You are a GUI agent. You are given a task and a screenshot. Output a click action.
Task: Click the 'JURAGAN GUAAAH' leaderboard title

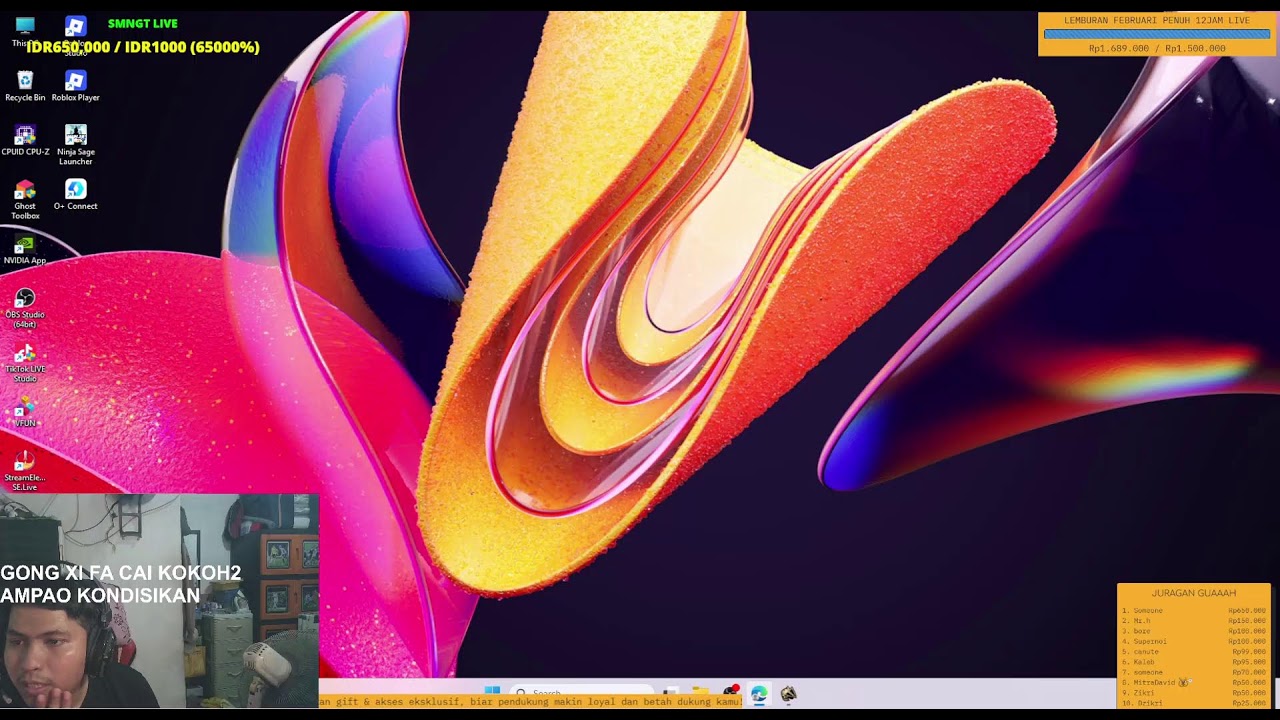(x=1194, y=593)
